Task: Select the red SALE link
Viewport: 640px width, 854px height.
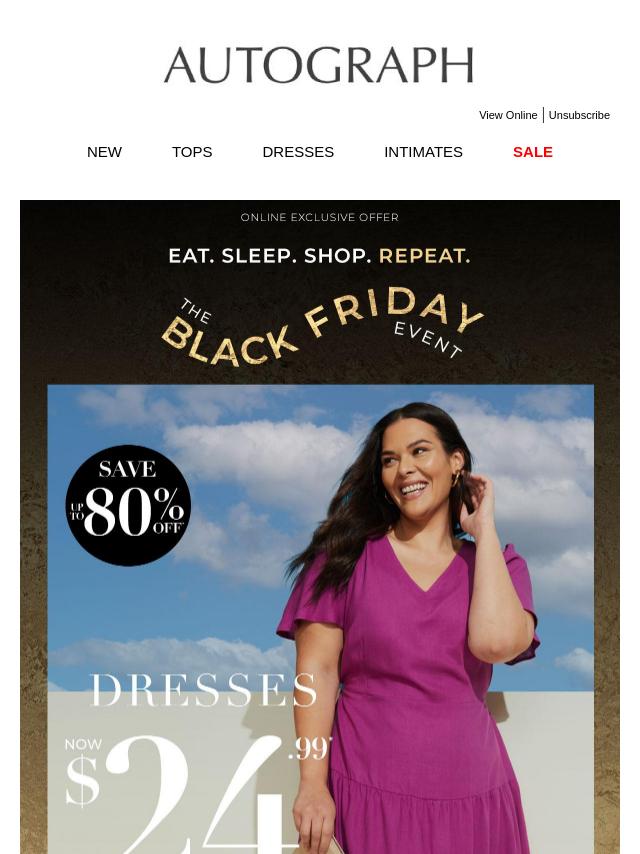Action: 533,152
